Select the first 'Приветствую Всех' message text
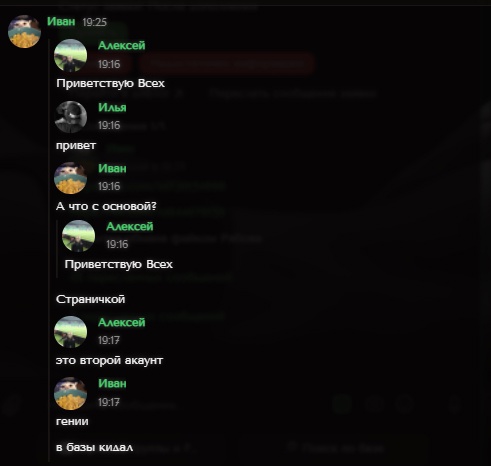This screenshot has width=491, height=466. point(111,83)
